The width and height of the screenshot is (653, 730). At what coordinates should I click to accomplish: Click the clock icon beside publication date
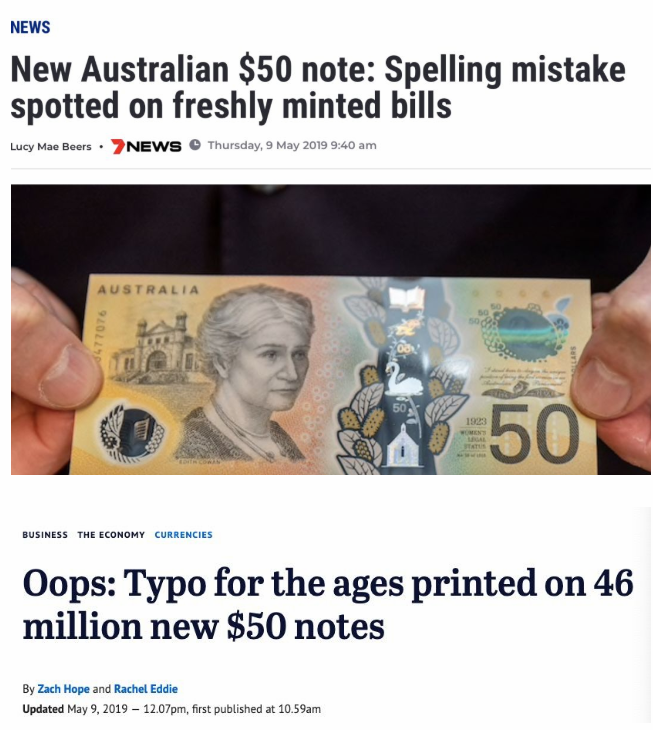(195, 145)
